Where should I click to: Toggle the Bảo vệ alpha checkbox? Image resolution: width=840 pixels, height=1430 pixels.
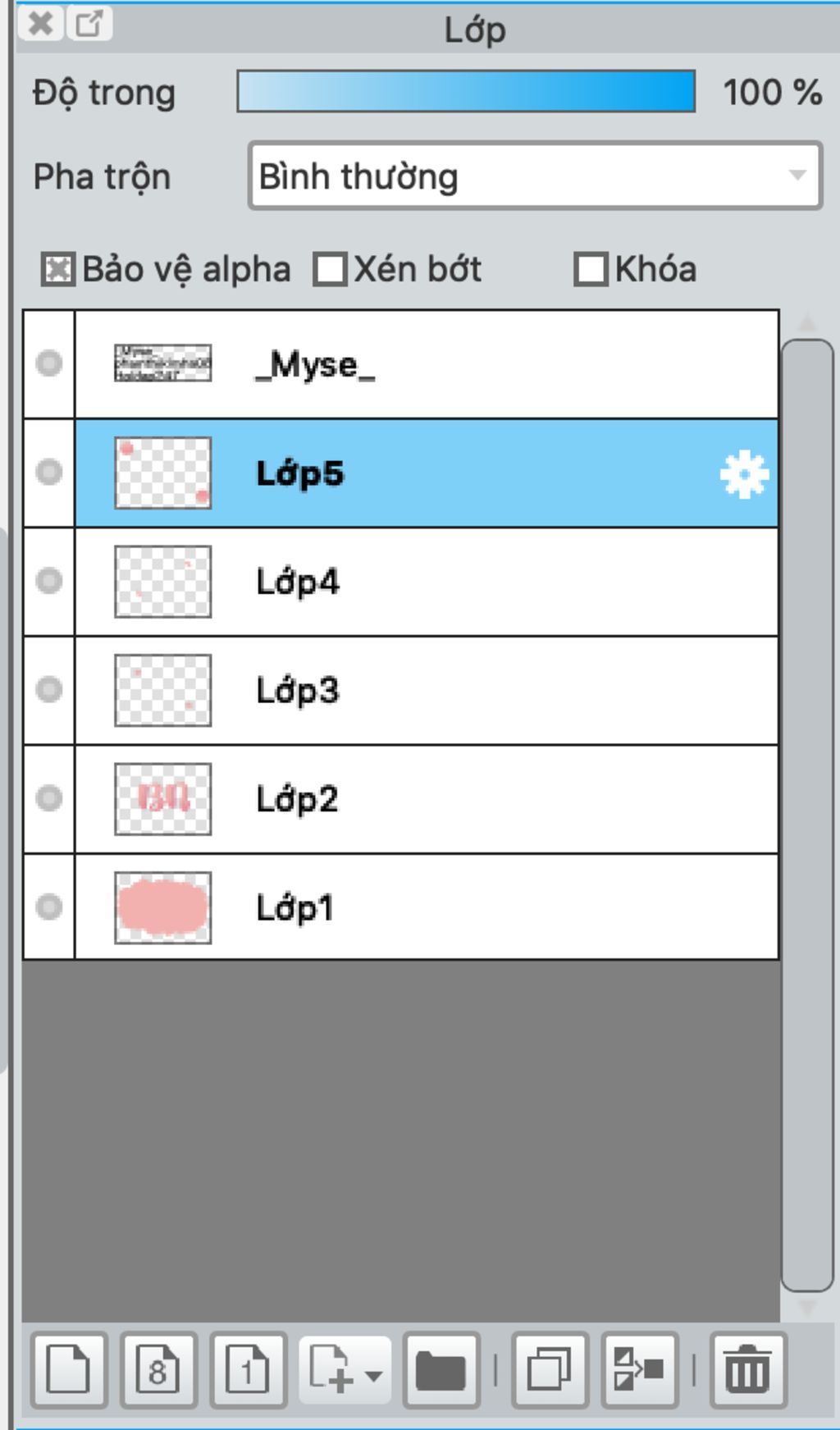57,270
